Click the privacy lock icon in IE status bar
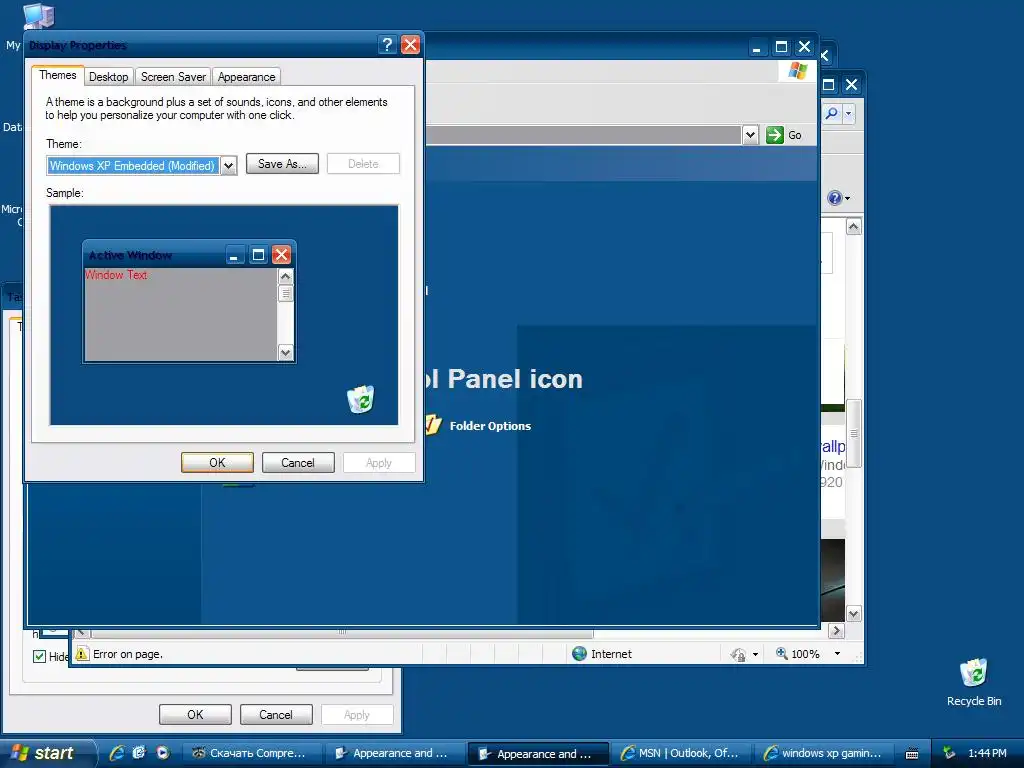 pos(739,654)
